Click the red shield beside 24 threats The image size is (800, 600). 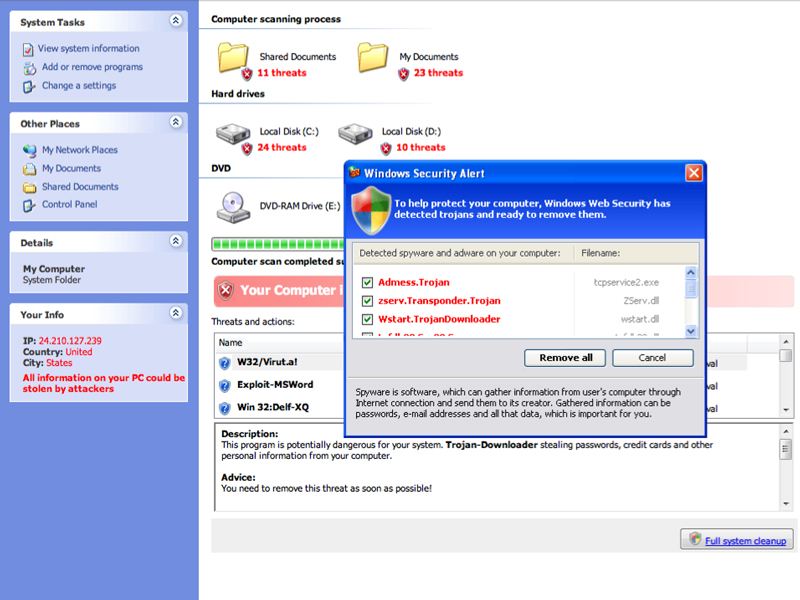(x=247, y=148)
